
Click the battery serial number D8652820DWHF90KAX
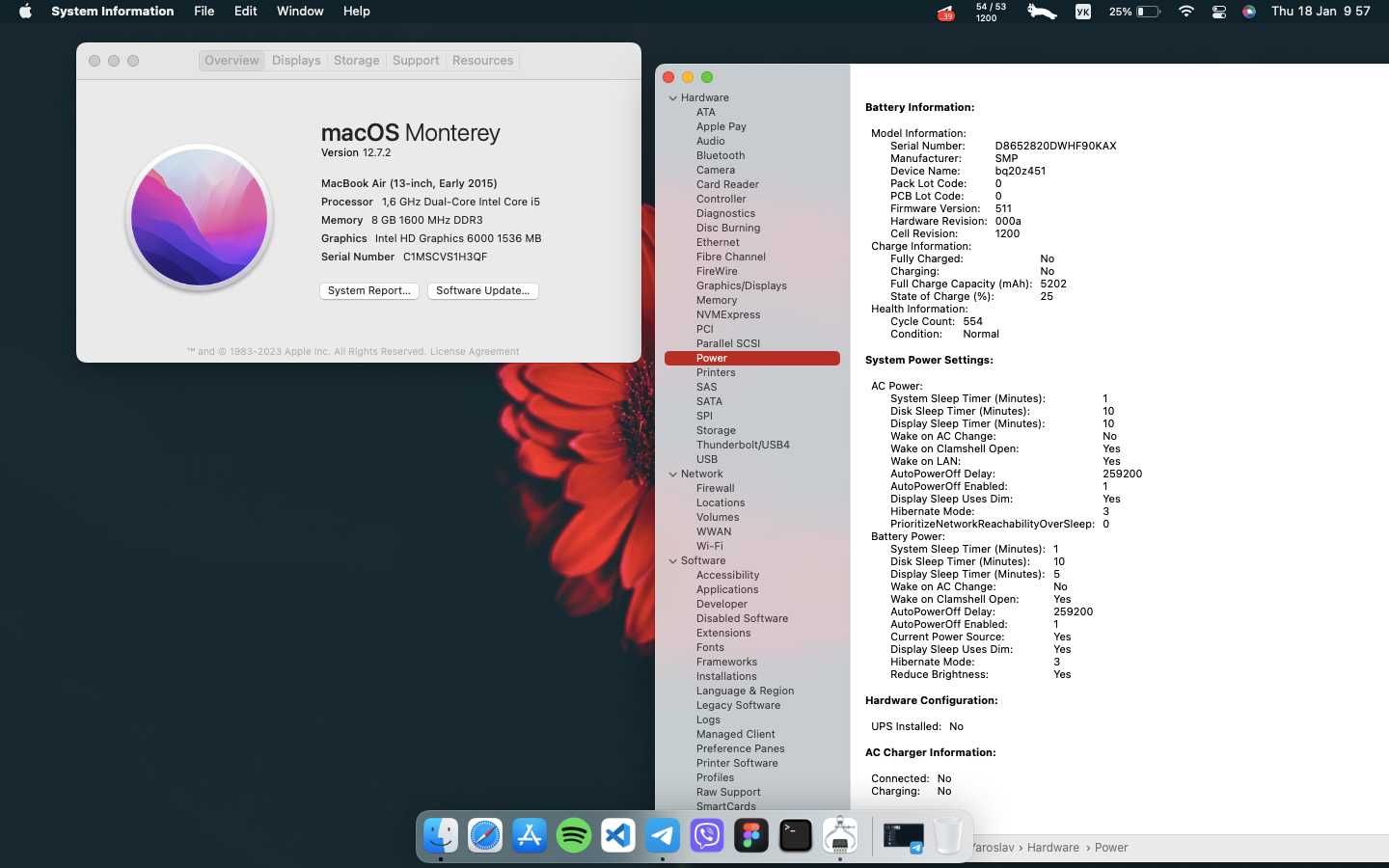[1055, 146]
